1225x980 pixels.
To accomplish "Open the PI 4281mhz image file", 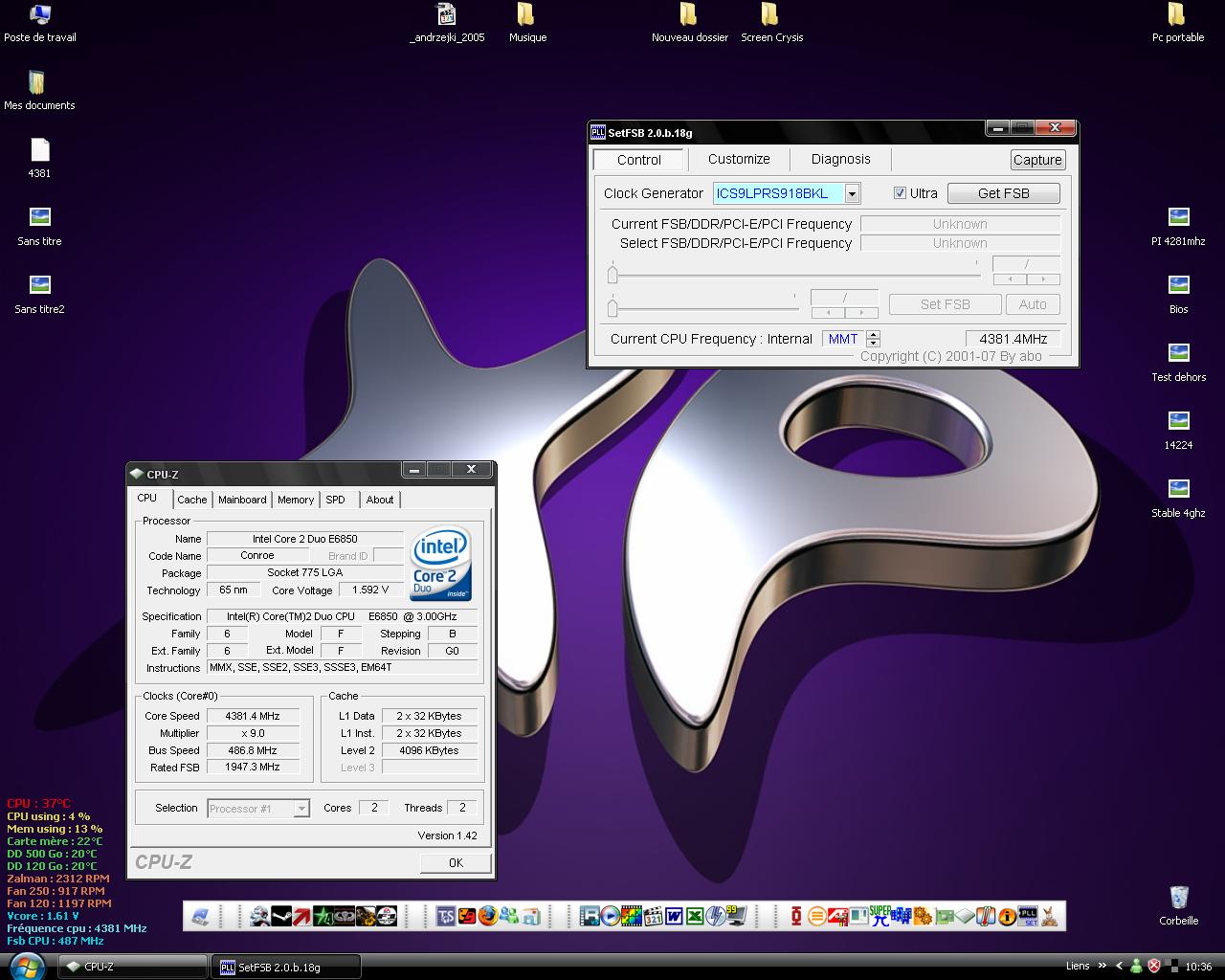I will (1178, 226).
